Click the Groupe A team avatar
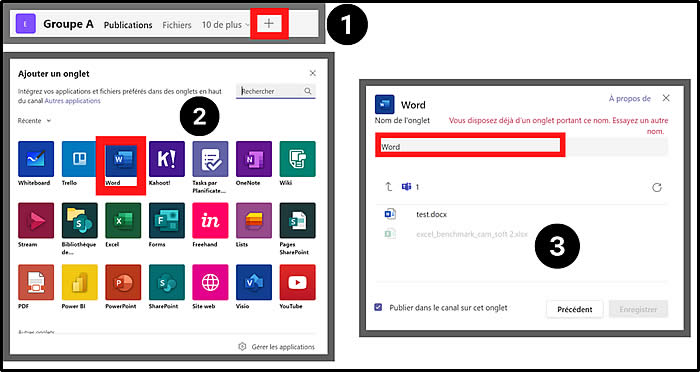Image resolution: width=700 pixels, height=372 pixels. pyautogui.click(x=25, y=24)
